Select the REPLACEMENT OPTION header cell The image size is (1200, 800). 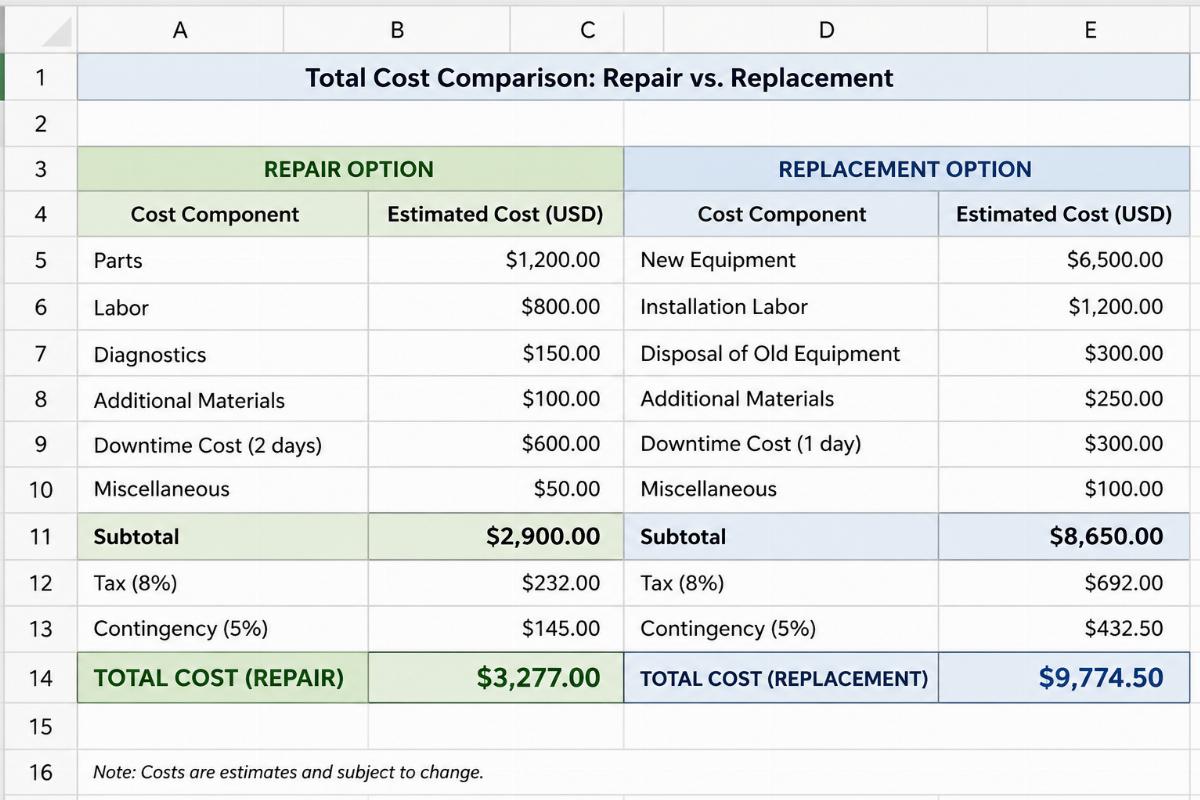pyautogui.click(x=907, y=169)
